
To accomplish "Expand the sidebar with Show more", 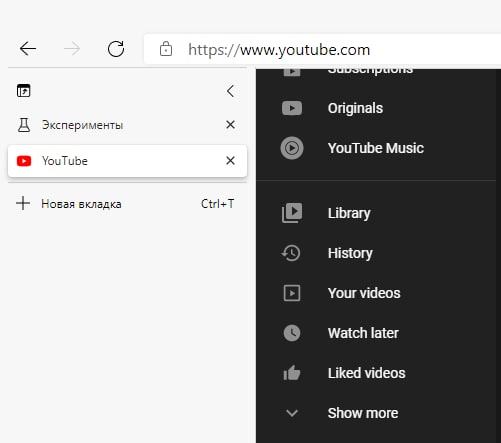I will (x=363, y=413).
